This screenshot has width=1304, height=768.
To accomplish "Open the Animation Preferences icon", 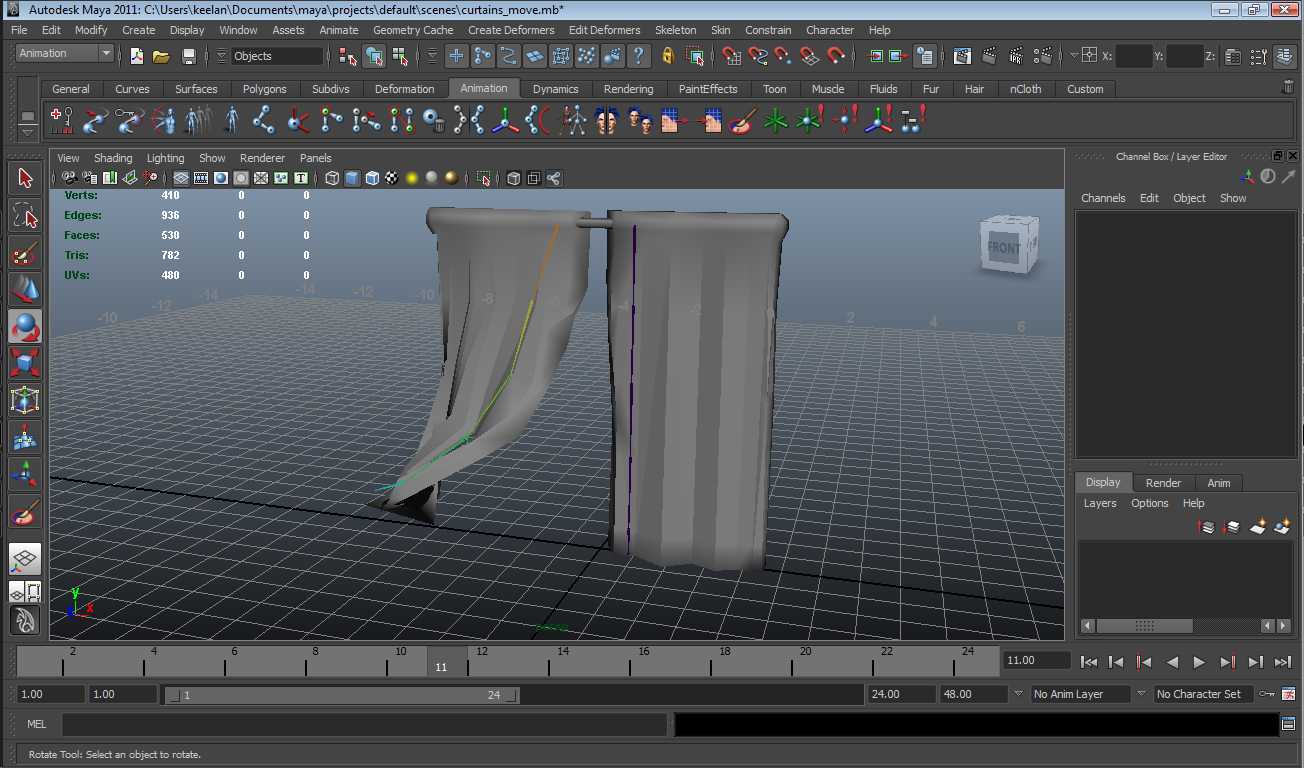I will click(x=1288, y=694).
